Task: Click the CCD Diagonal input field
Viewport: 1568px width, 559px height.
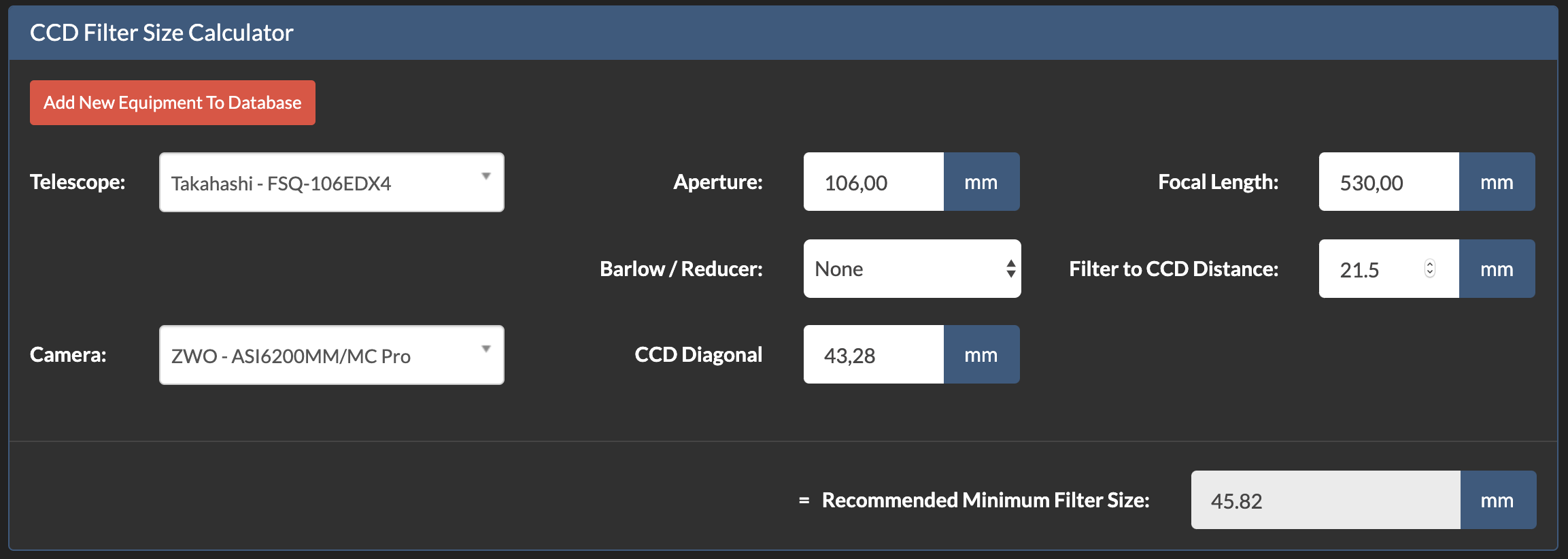Action: (x=873, y=355)
